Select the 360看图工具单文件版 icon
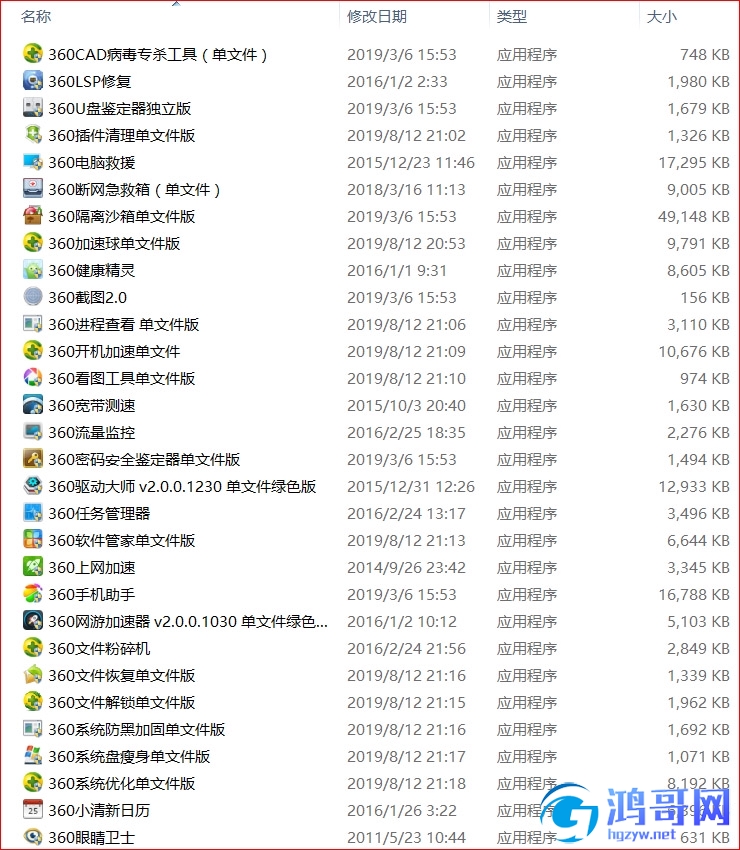The width and height of the screenshot is (740, 850). pyautogui.click(x=33, y=378)
